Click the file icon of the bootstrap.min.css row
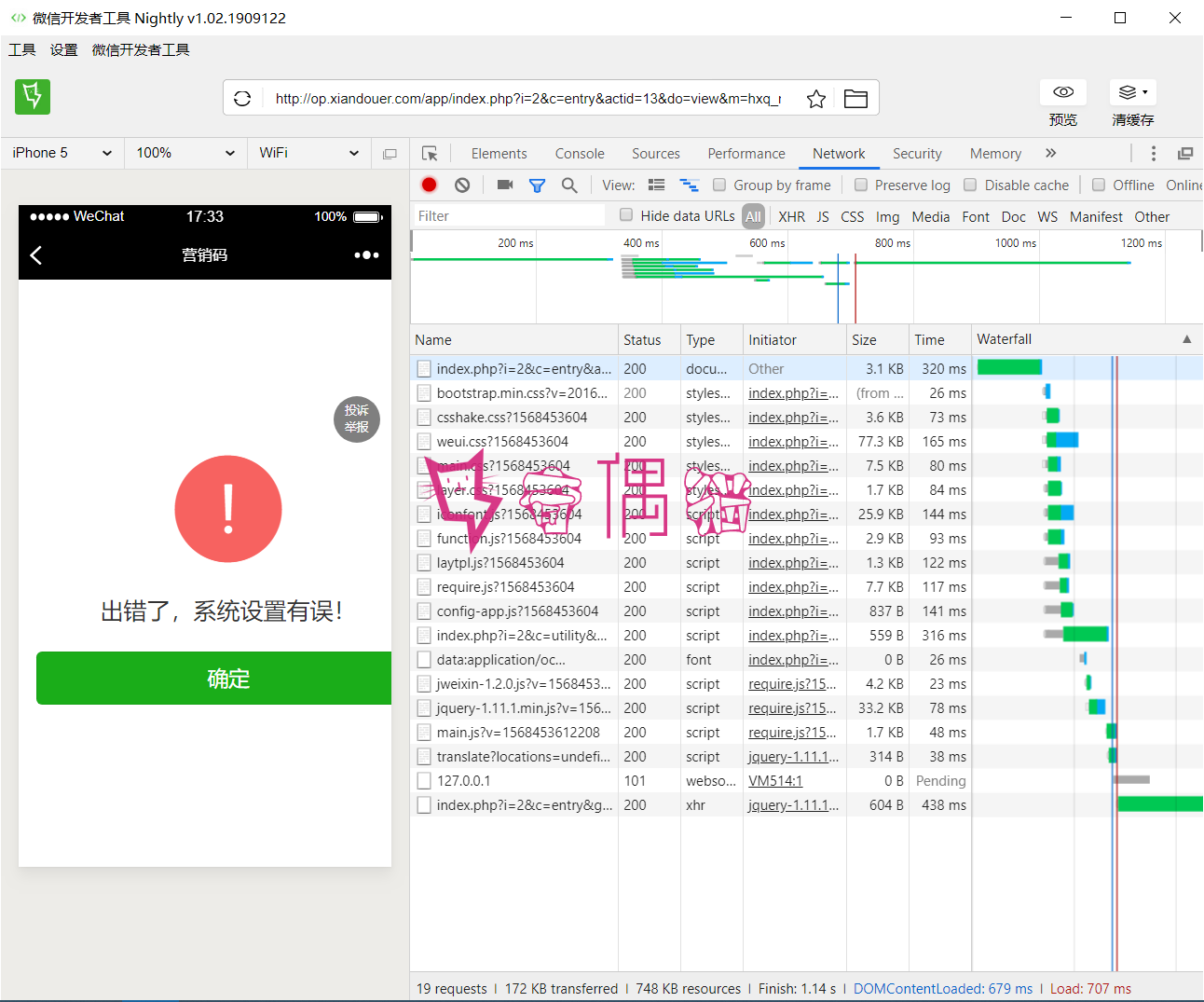Screen dimensions: 1204x1002 [x=424, y=393]
